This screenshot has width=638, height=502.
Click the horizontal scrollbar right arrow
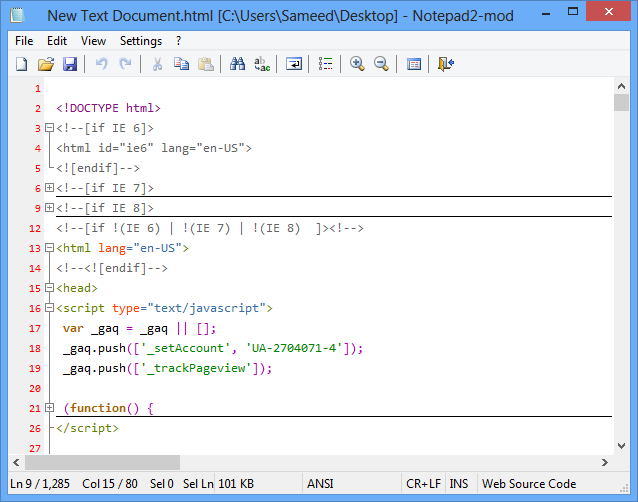605,463
